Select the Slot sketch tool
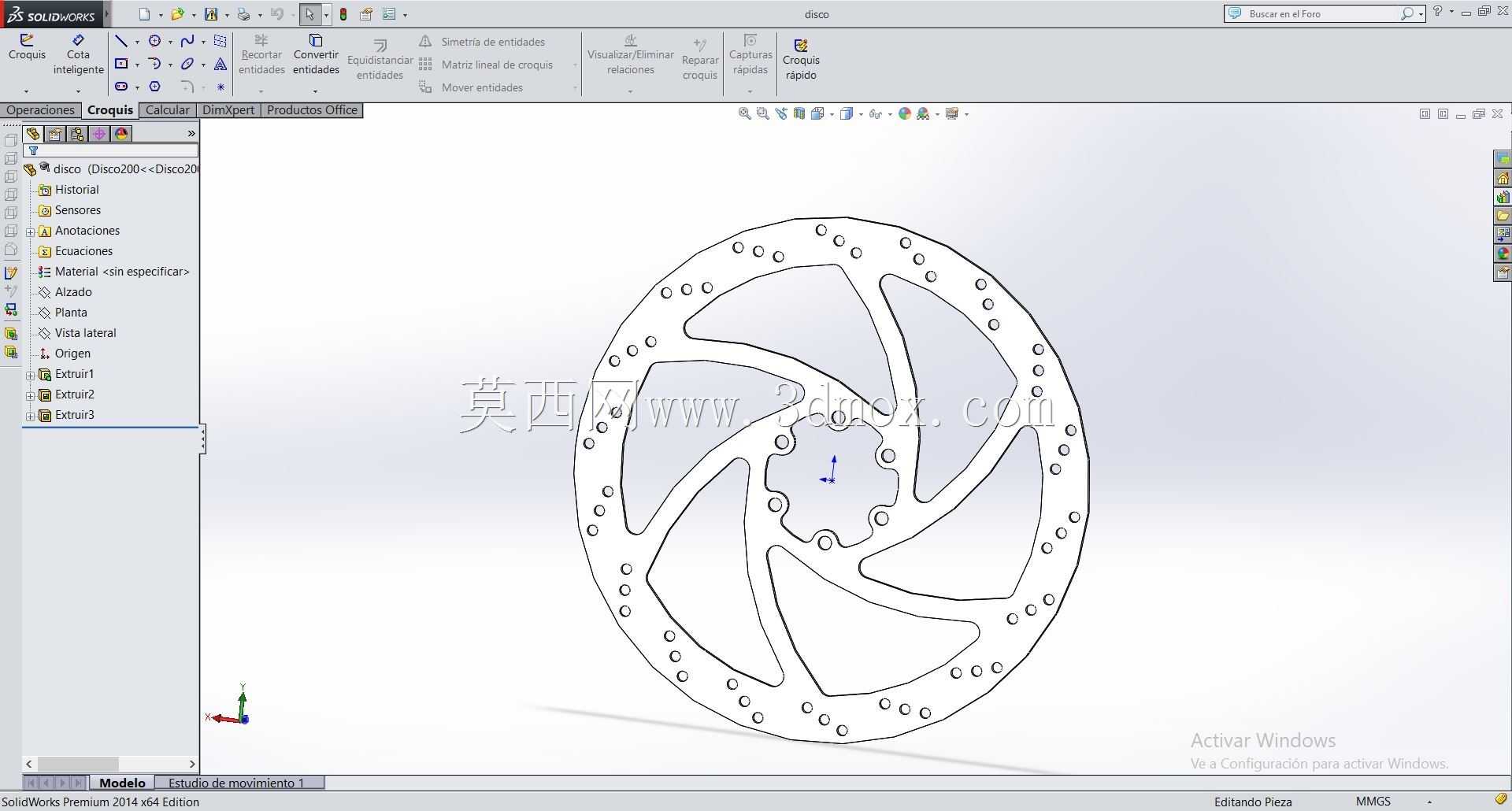The width and height of the screenshot is (1512, 811). [x=121, y=87]
